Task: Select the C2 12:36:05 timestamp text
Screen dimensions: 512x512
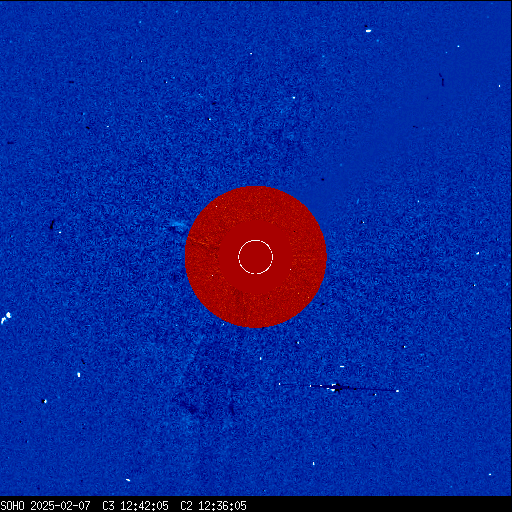Action: pos(213,506)
